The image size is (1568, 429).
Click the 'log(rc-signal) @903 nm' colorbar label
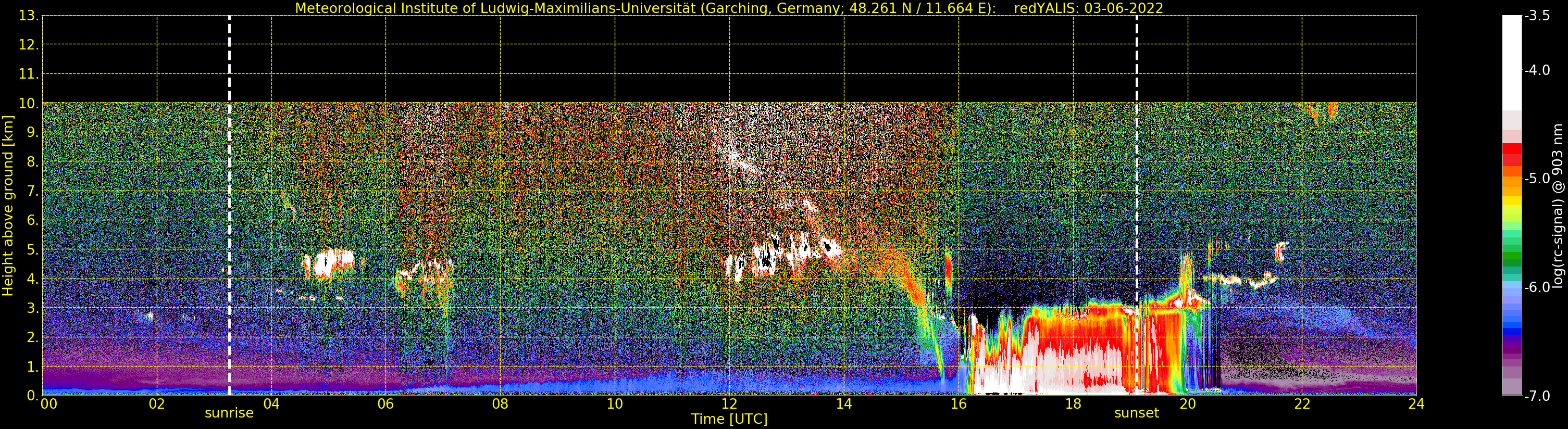(x=1558, y=206)
